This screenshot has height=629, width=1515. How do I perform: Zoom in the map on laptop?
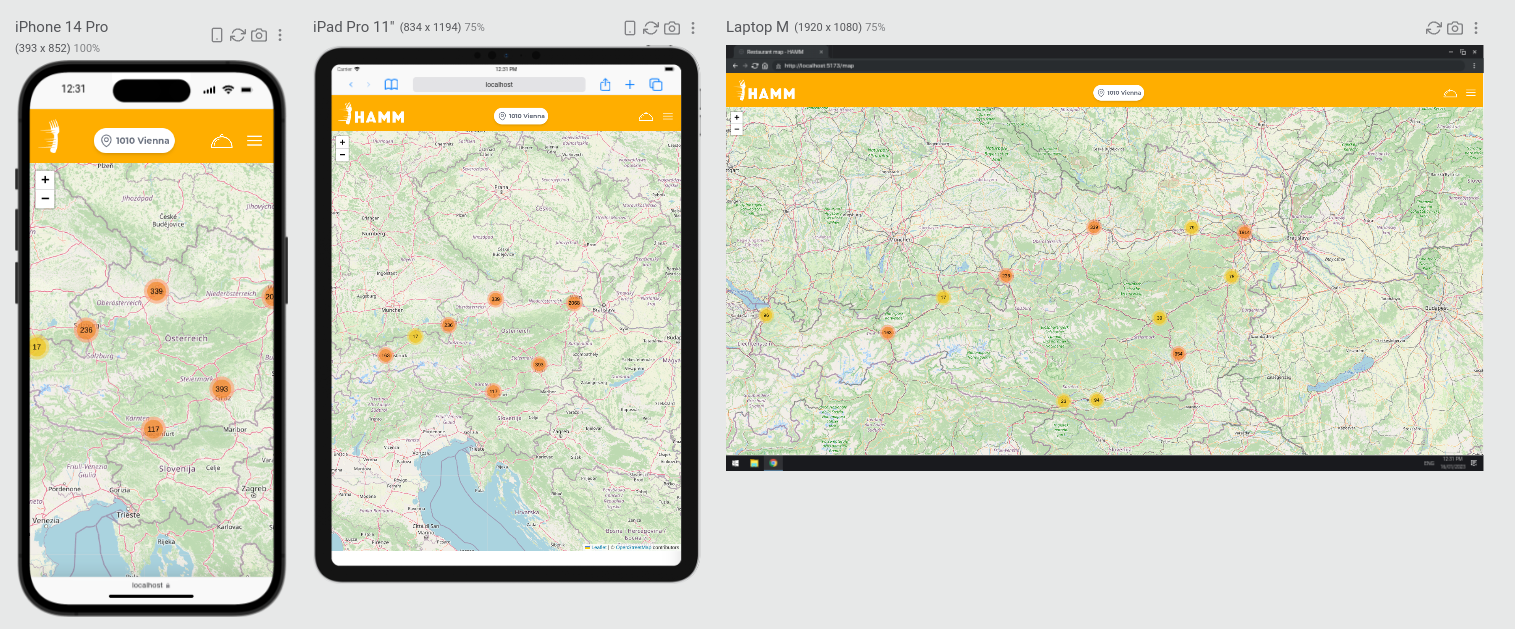pos(737,117)
